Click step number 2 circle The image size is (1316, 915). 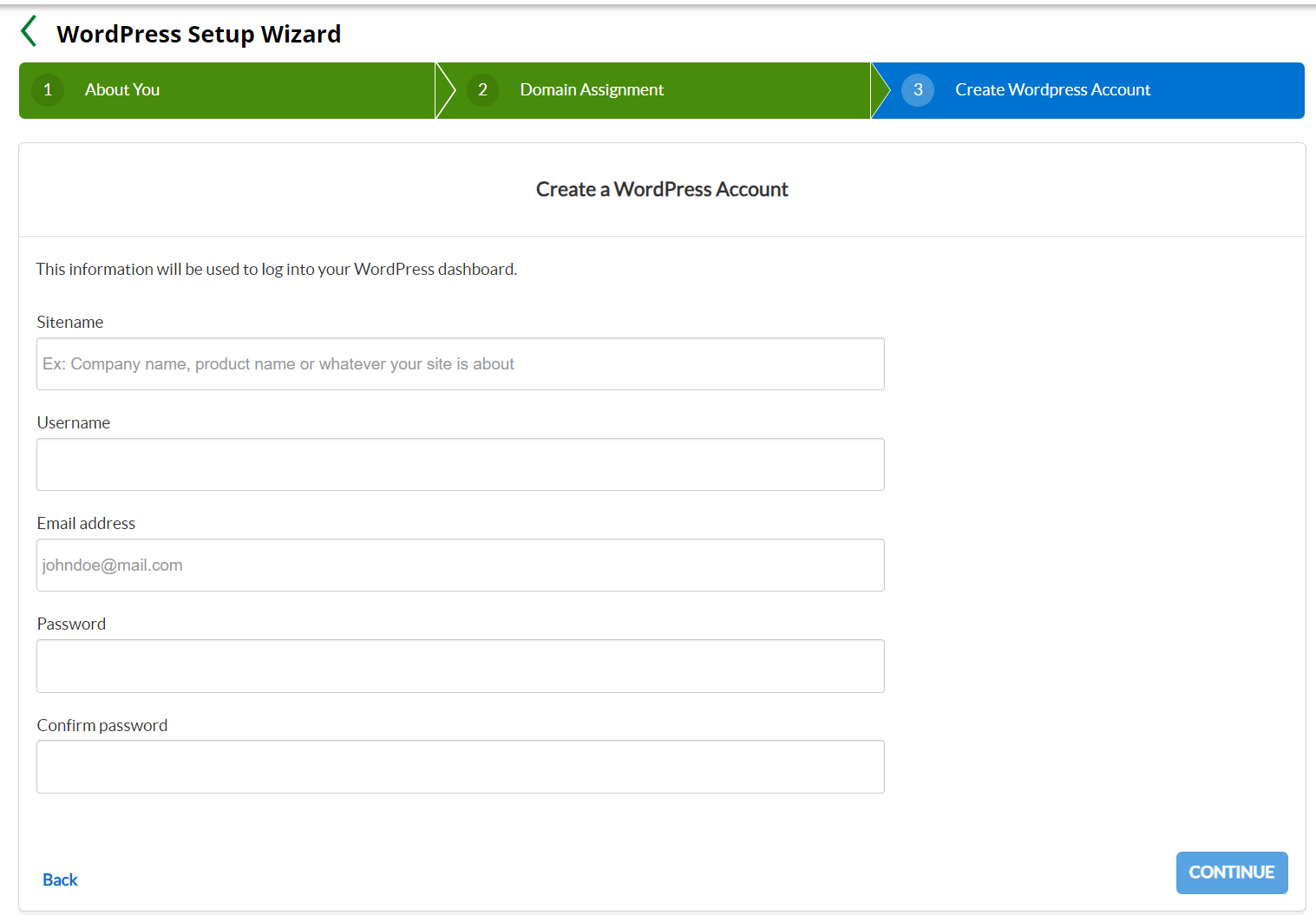[x=482, y=90]
